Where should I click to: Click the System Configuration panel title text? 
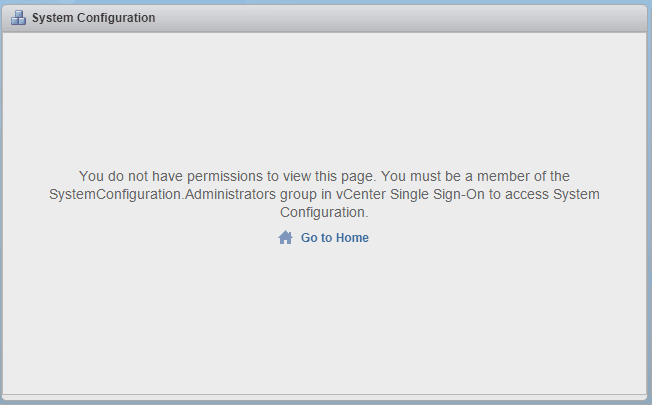pos(93,18)
